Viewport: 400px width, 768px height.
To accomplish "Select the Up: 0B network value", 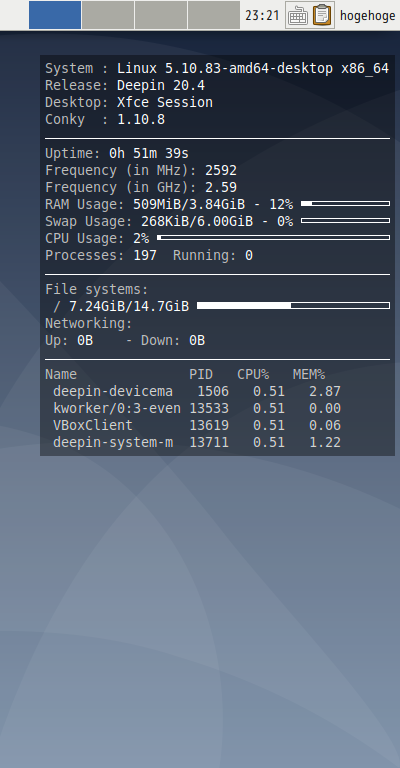I will pos(69,340).
